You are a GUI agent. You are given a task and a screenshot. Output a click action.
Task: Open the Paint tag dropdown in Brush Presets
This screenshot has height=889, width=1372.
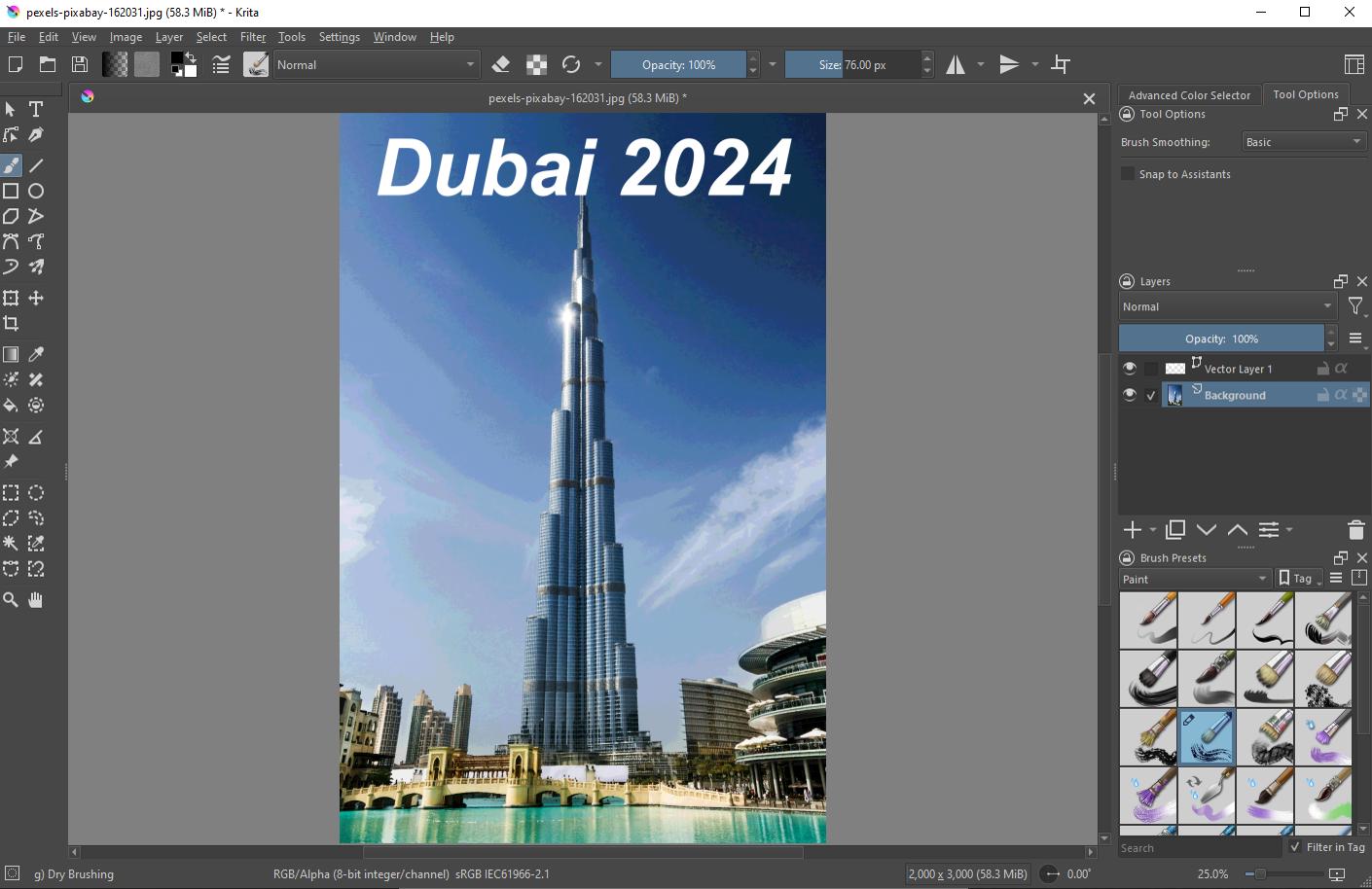pos(1194,578)
